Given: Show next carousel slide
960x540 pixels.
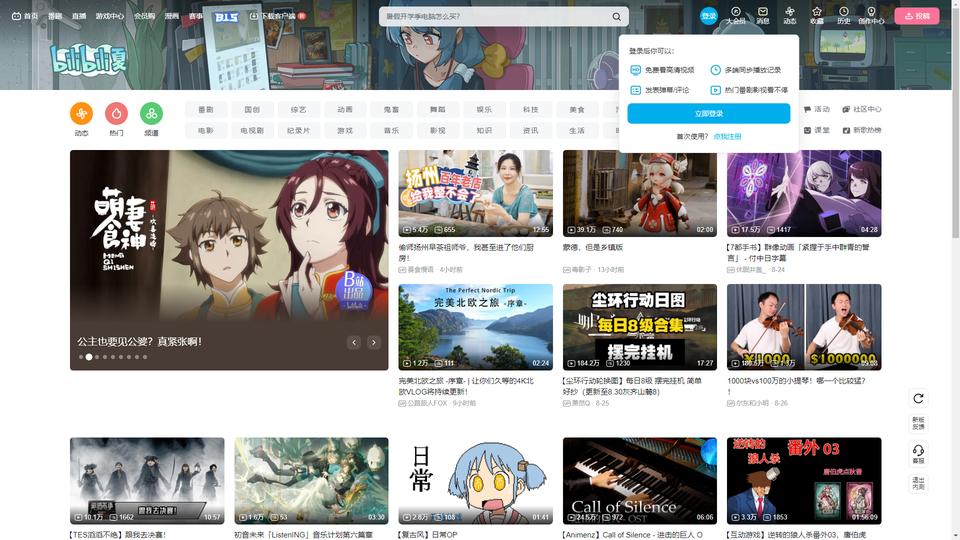Looking at the screenshot, I should [373, 343].
